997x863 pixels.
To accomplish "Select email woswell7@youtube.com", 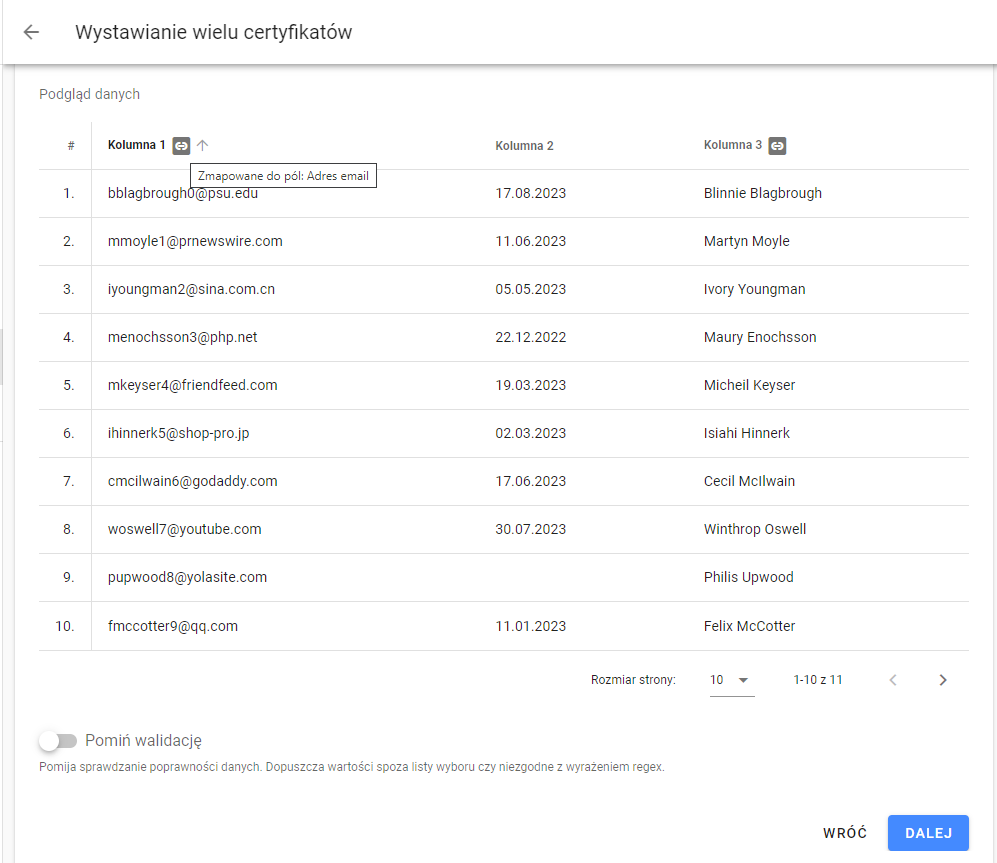I will tap(184, 529).
